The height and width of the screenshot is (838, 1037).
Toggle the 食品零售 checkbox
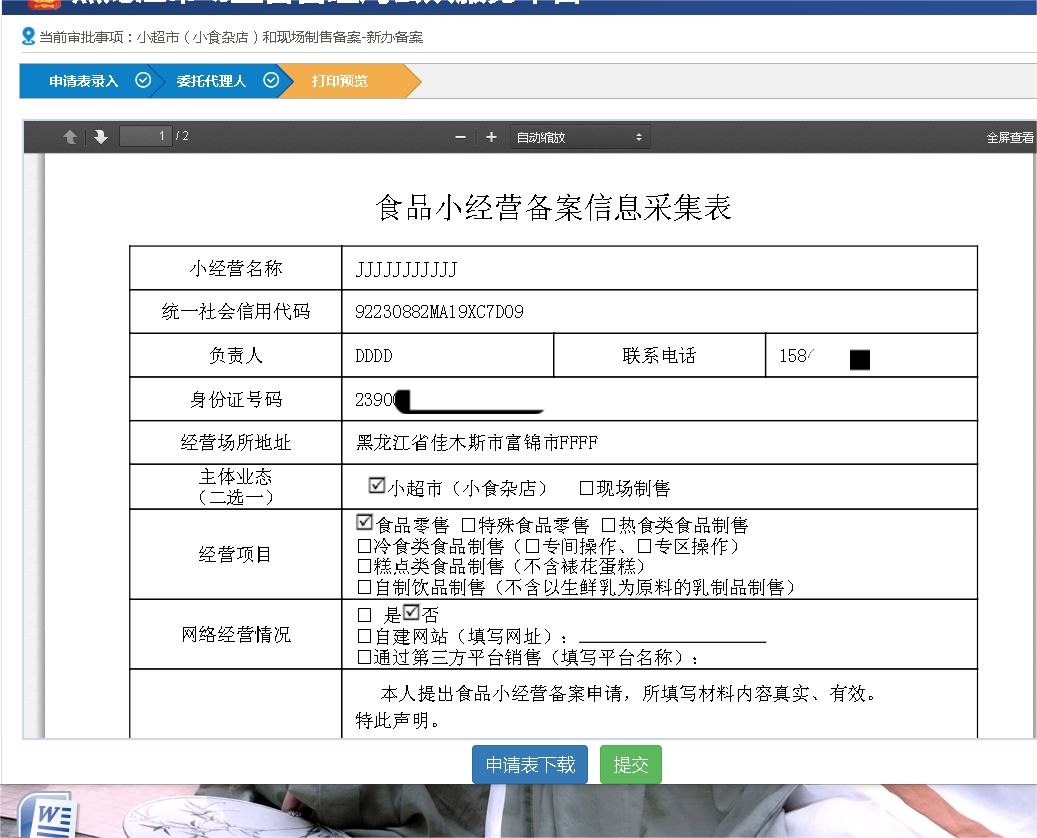coord(364,523)
